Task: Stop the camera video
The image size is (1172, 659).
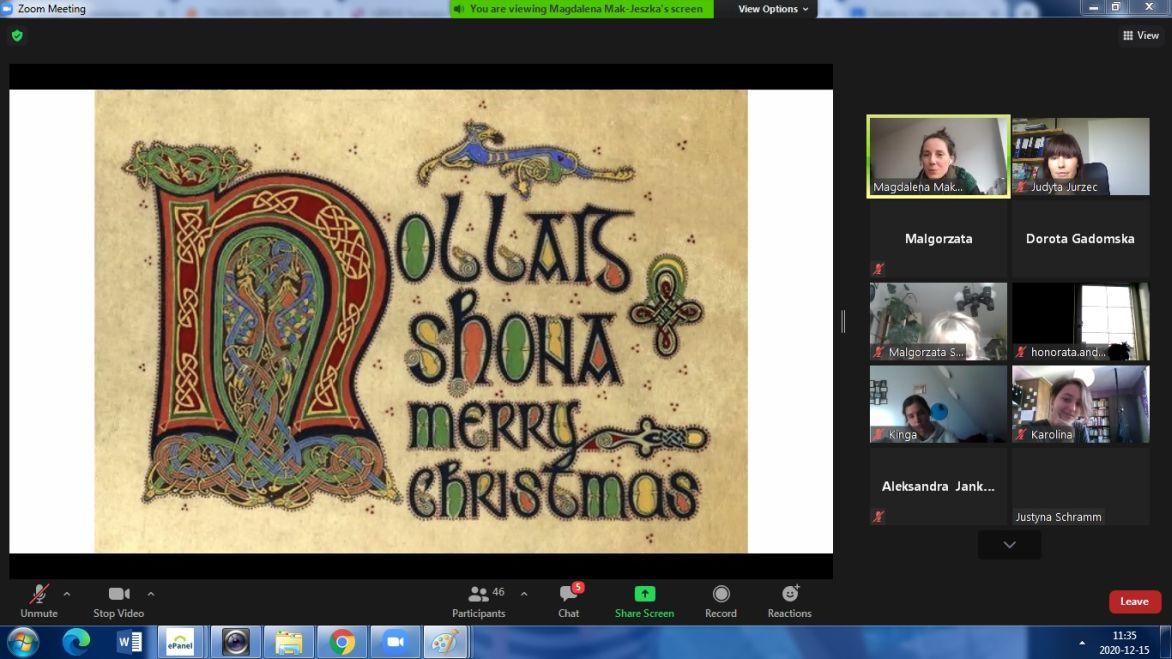Action: coord(119,601)
